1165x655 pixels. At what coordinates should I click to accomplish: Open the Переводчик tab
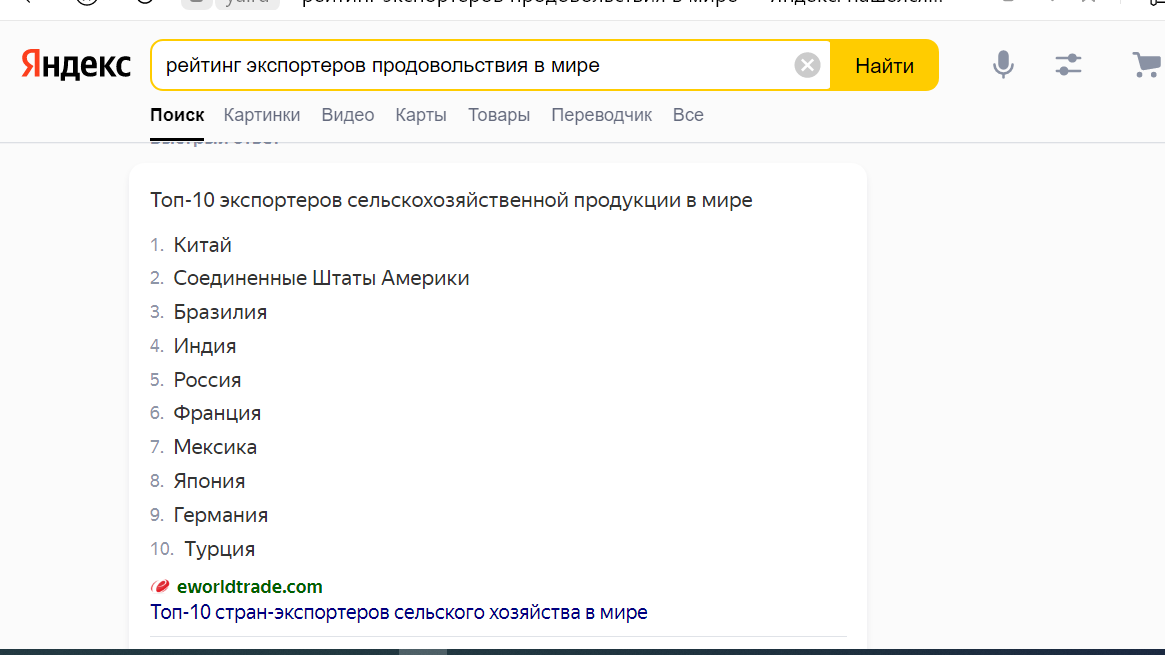click(x=601, y=115)
